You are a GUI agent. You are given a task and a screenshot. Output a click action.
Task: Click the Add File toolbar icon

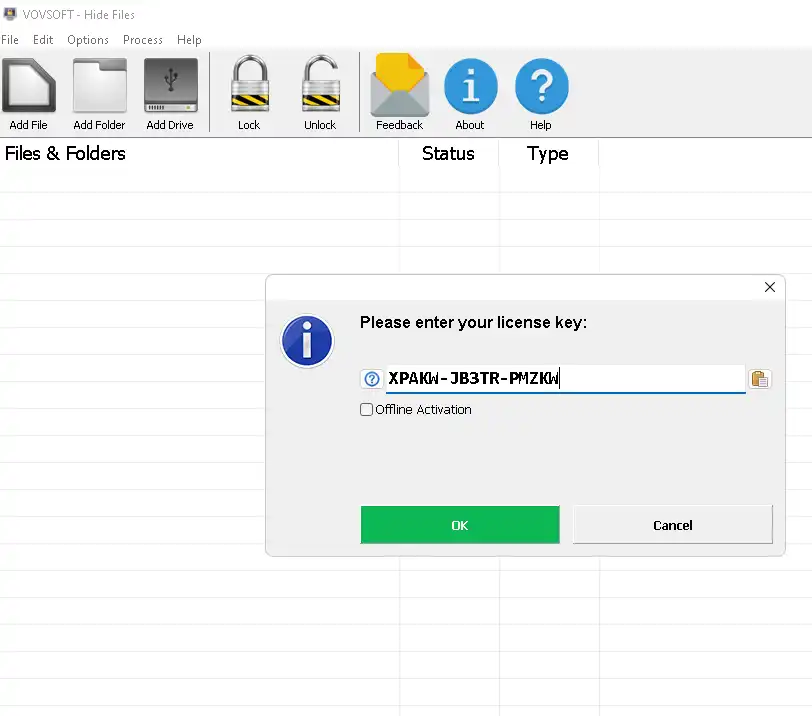coord(28,87)
